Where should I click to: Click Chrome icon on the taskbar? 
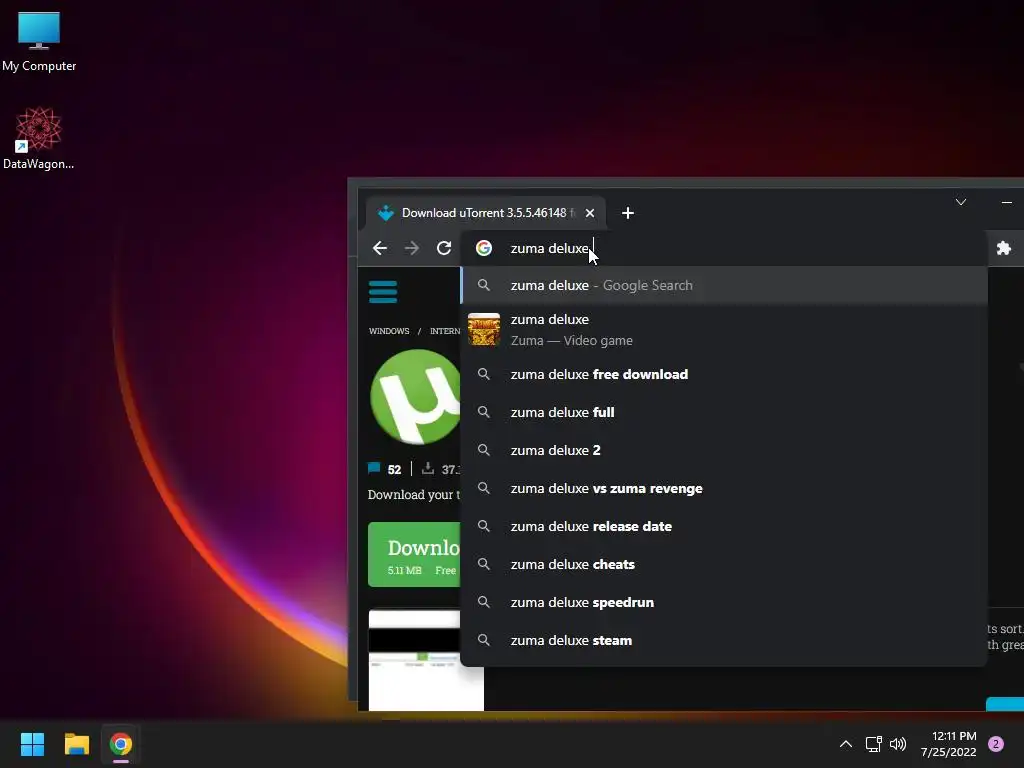[121, 744]
